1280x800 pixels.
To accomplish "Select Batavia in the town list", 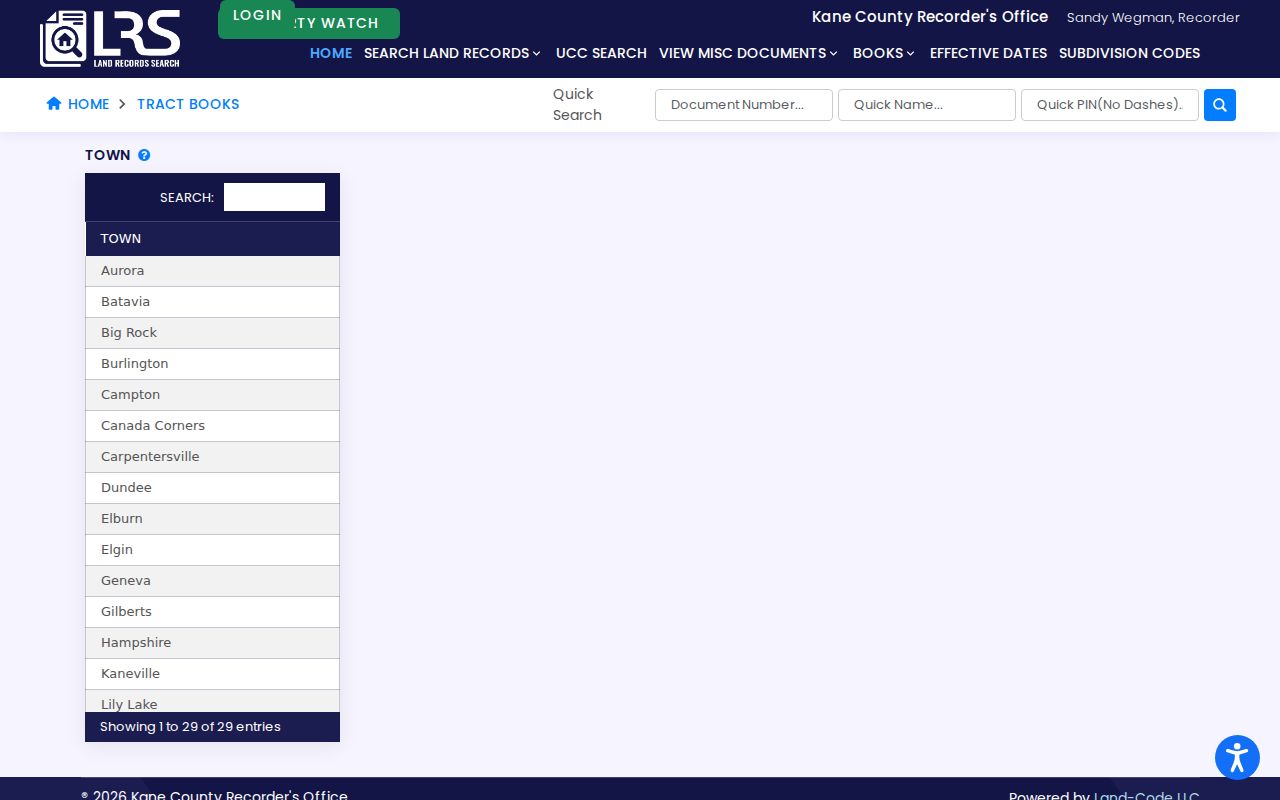I will (212, 302).
